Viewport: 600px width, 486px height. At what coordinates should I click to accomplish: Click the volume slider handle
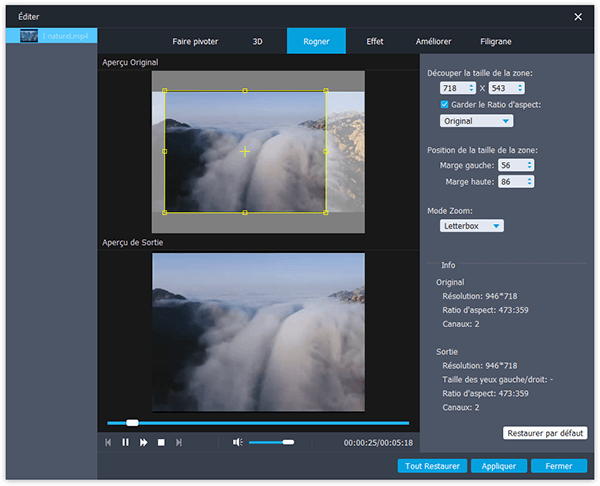click(288, 442)
